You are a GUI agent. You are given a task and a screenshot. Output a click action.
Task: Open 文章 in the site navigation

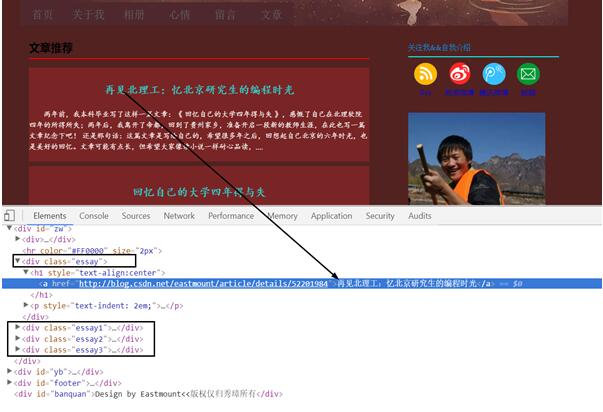coord(272,15)
